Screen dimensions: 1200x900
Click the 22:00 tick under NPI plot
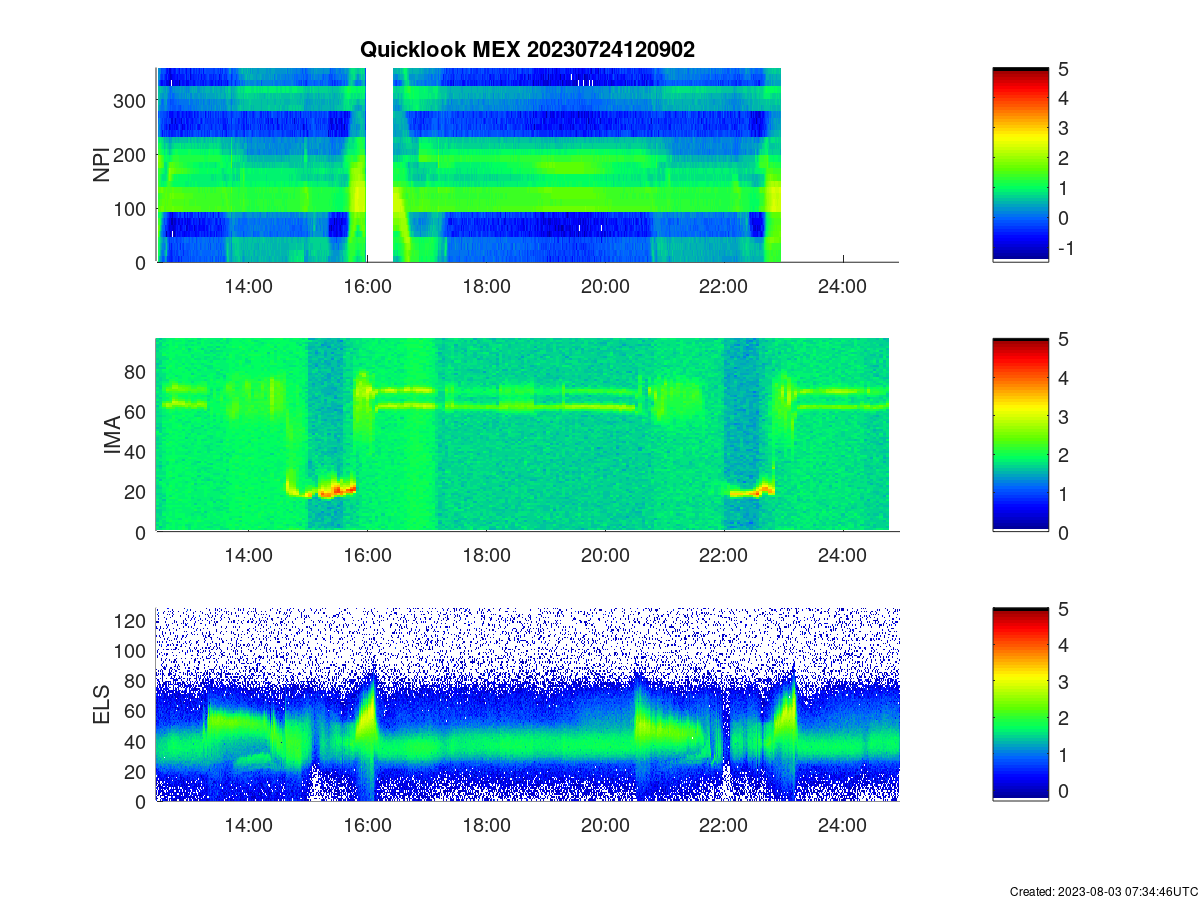pos(723,285)
